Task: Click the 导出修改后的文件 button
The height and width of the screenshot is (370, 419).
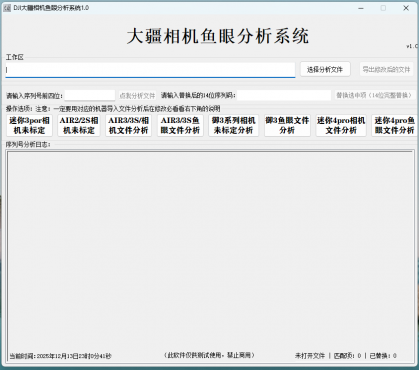Action: pyautogui.click(x=386, y=69)
